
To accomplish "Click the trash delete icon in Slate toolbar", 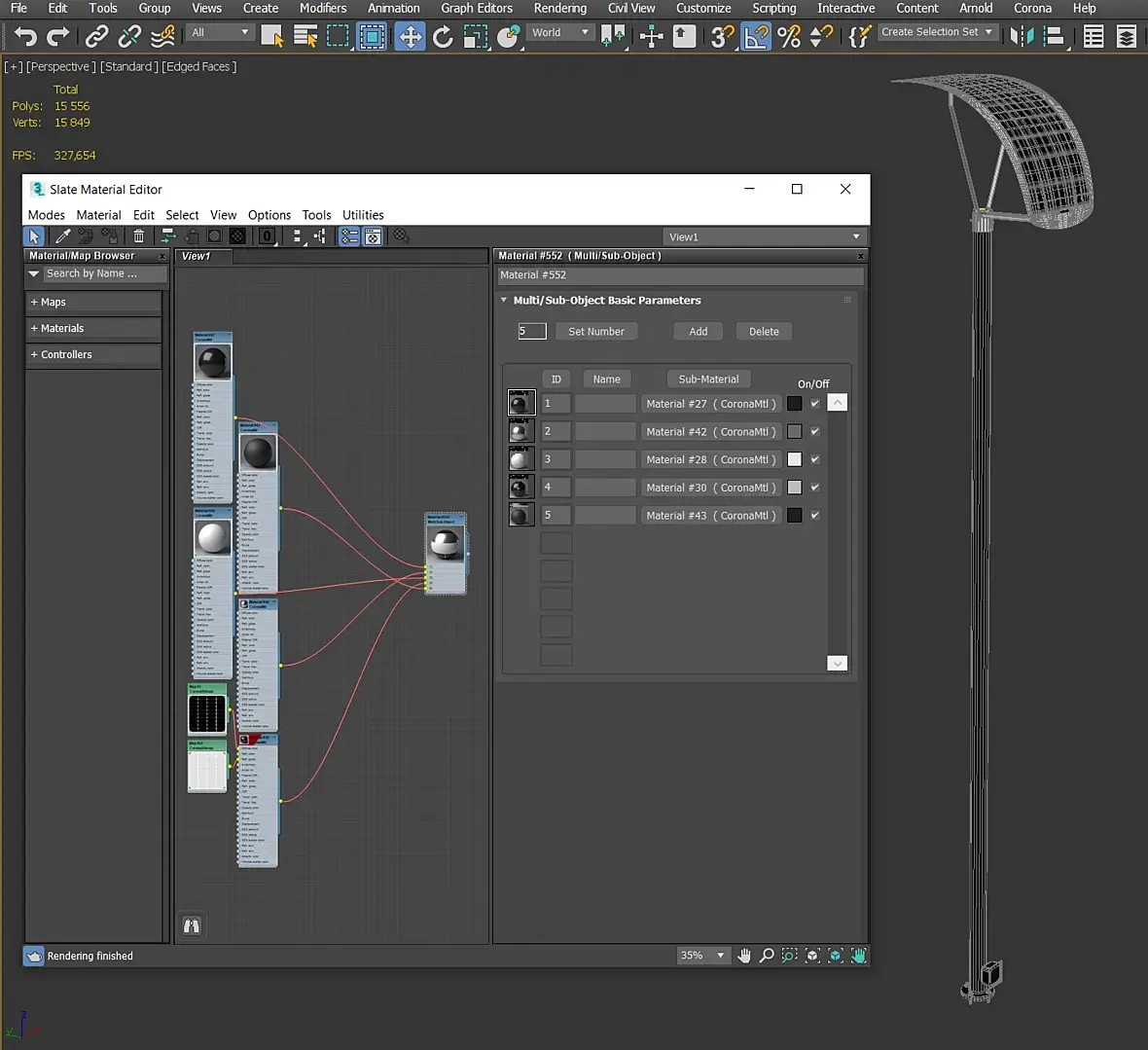I will point(139,236).
